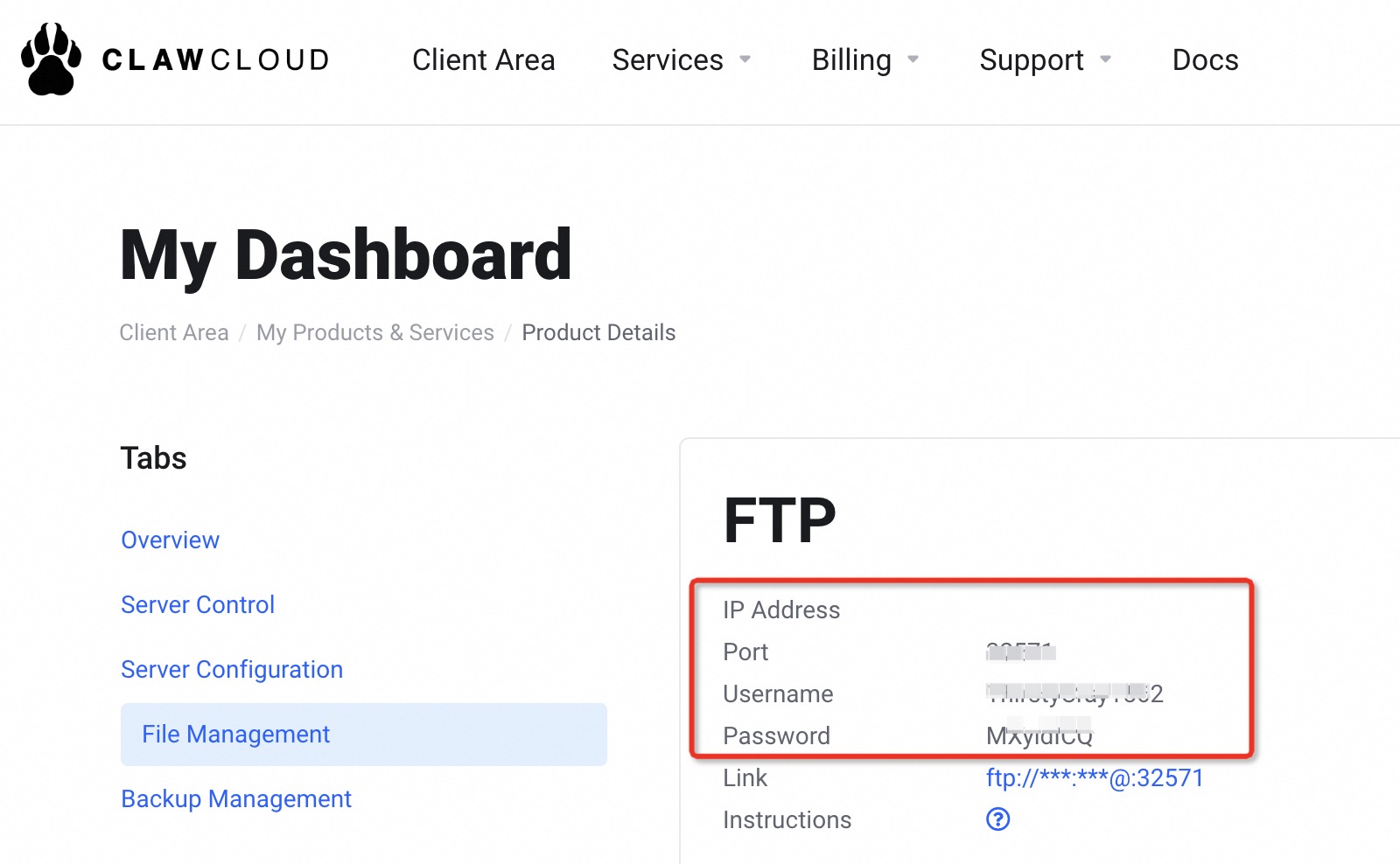Open Client Area in the top navigation
The width and height of the screenshot is (1400, 864).
click(x=483, y=60)
